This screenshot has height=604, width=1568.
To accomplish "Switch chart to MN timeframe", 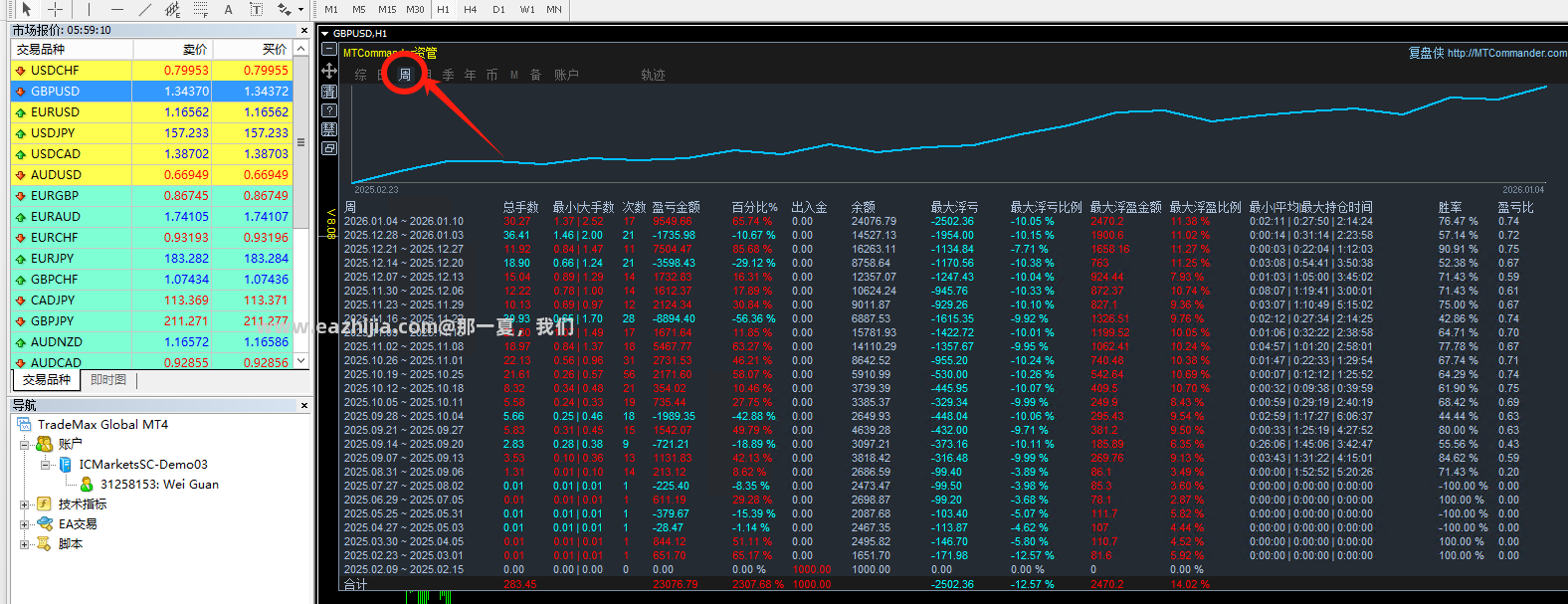I will tap(554, 9).
